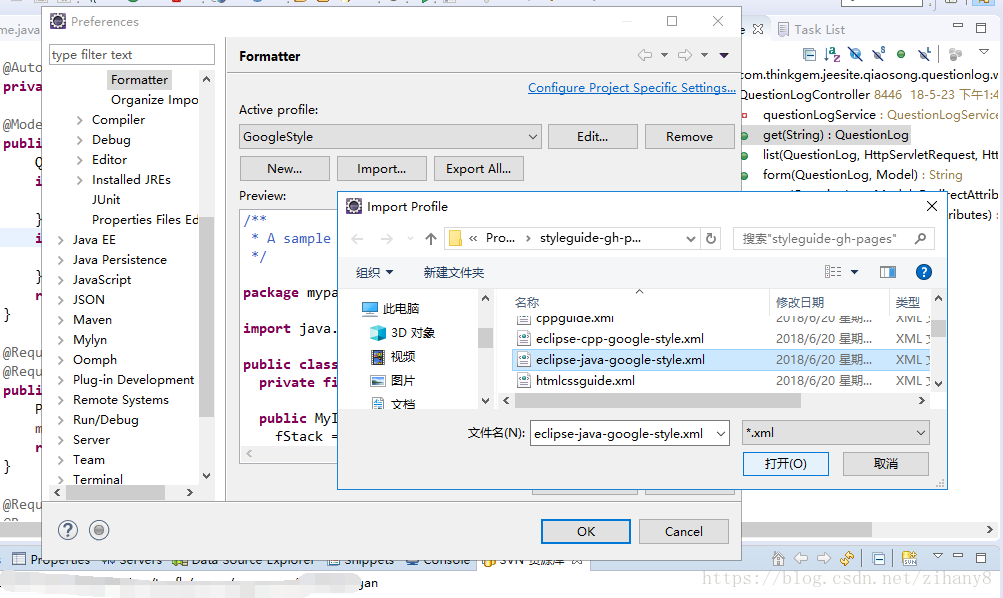Go forward in Import Profile file dialog
The image size is (1003, 598).
[x=387, y=239]
